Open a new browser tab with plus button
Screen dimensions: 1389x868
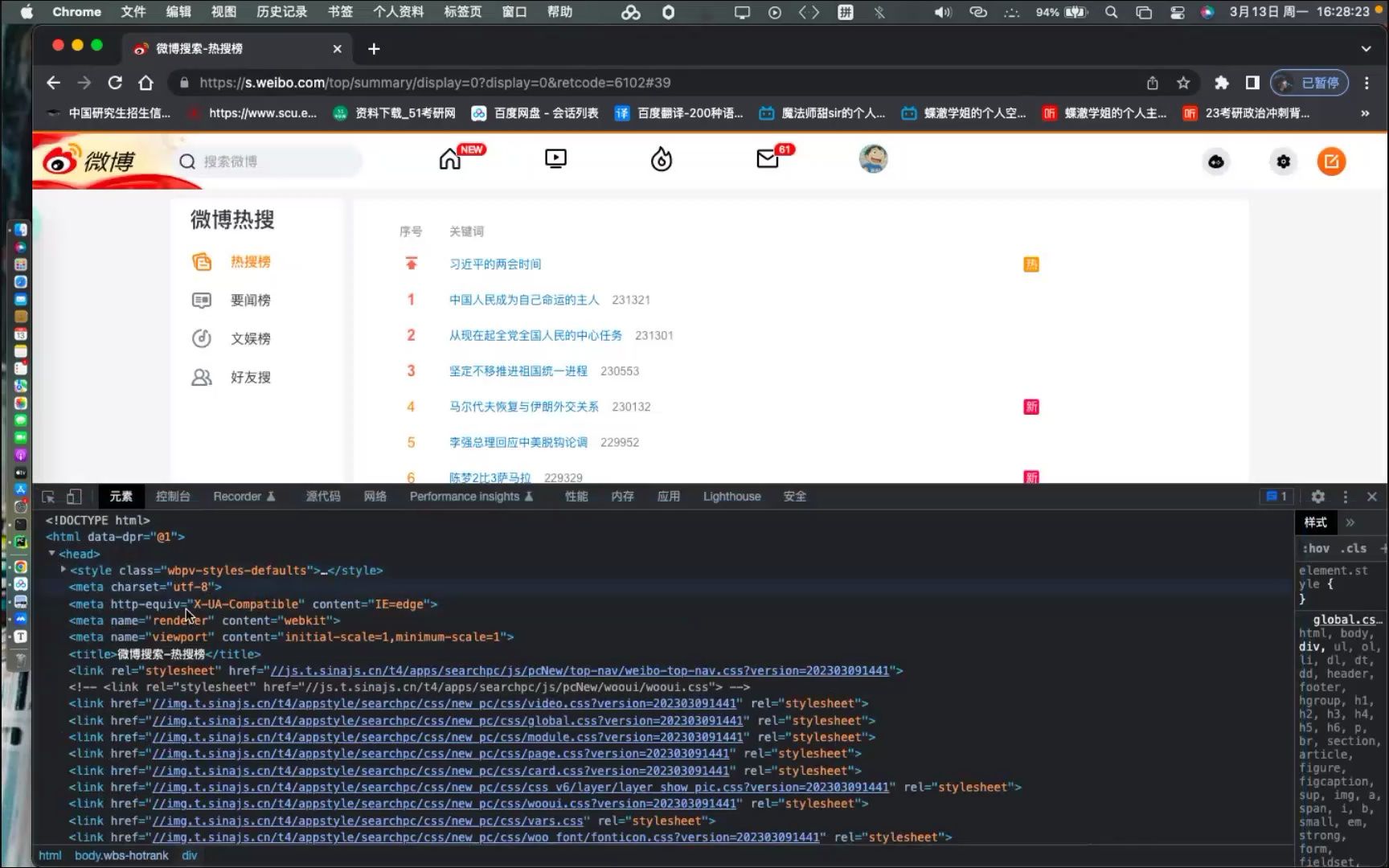pyautogui.click(x=374, y=49)
